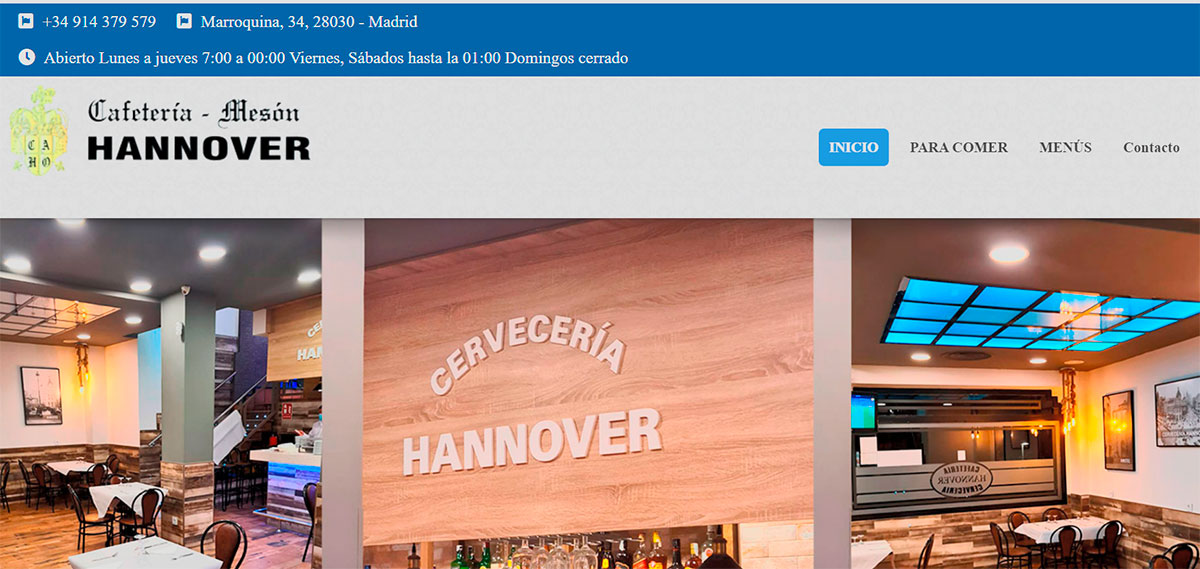Click the phone number +34 914 379 579
Screen dimensions: 1200x569
click(x=100, y=21)
